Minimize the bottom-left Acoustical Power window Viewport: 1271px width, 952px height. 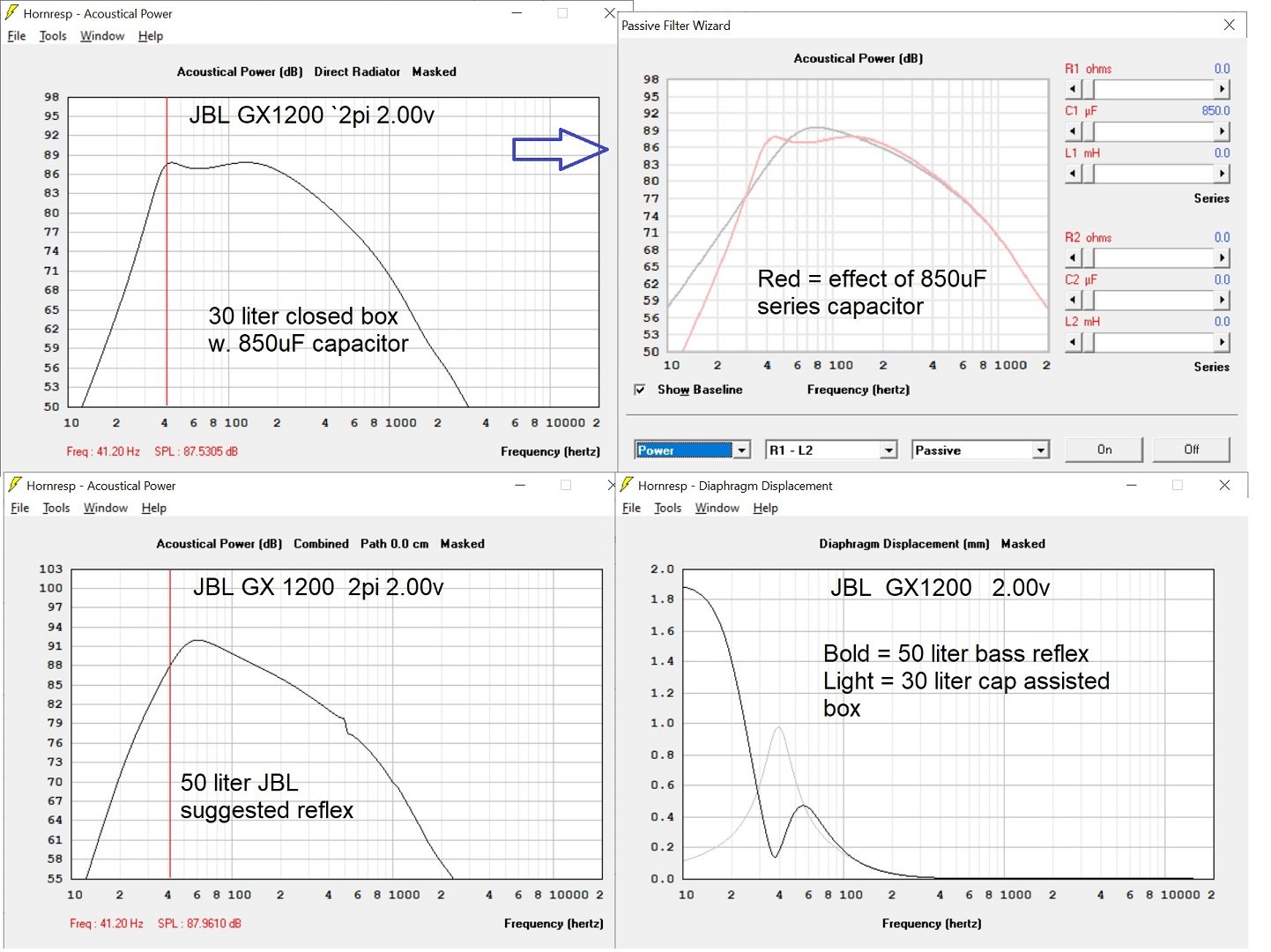click(520, 485)
